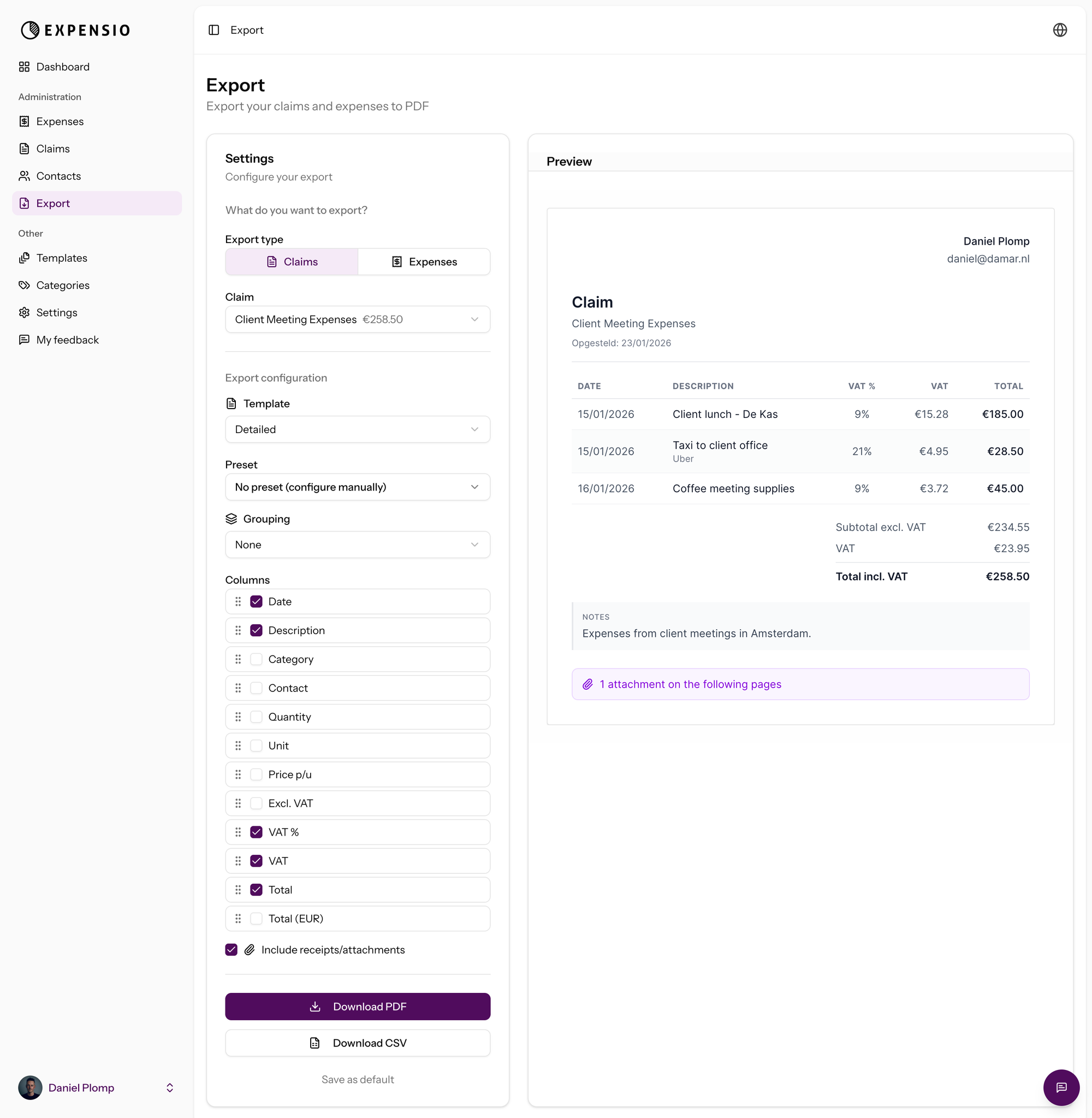Open the Dashboard page
1092x1118 pixels.
(x=62, y=67)
